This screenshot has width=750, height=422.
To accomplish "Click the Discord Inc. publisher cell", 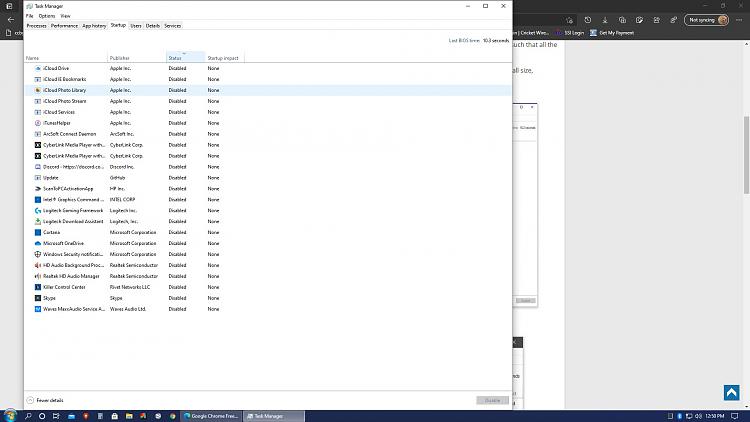I will tap(122, 167).
